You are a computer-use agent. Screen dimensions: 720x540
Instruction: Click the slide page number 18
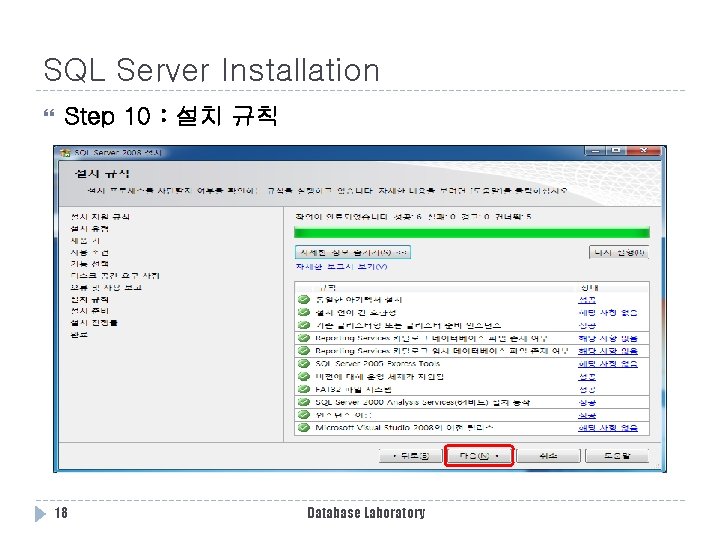tap(61, 513)
